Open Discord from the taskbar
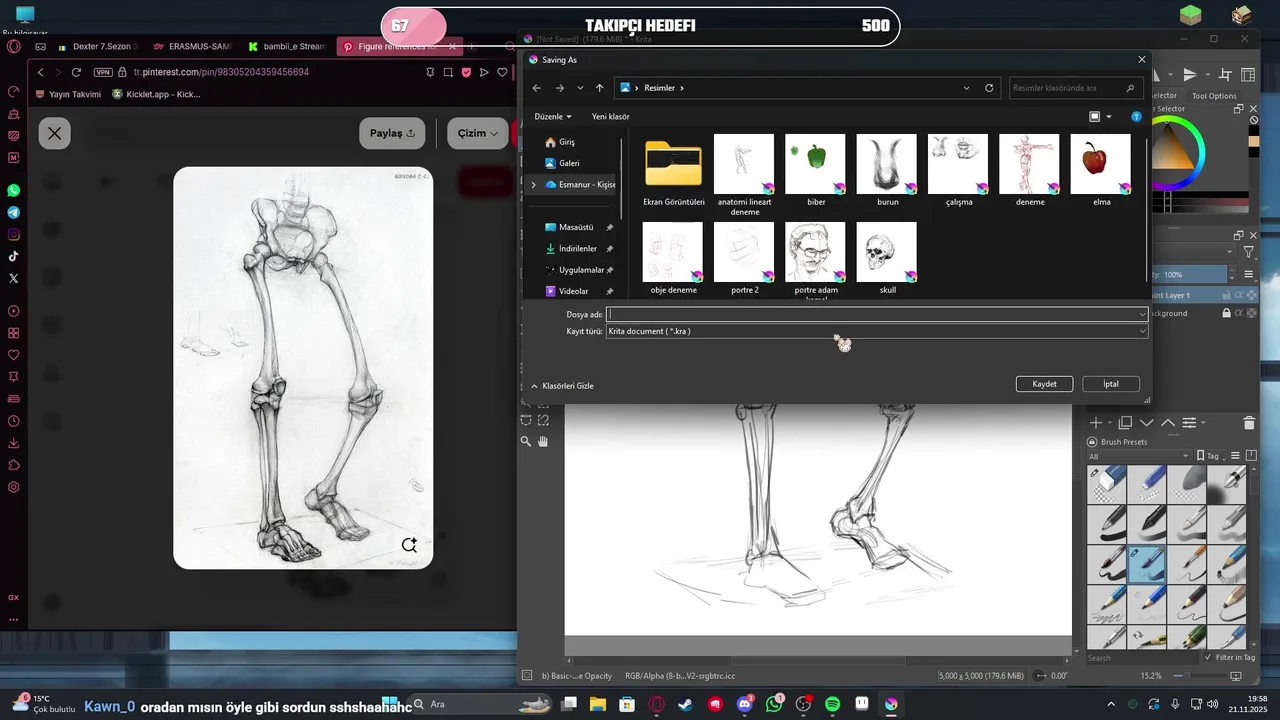 (744, 704)
